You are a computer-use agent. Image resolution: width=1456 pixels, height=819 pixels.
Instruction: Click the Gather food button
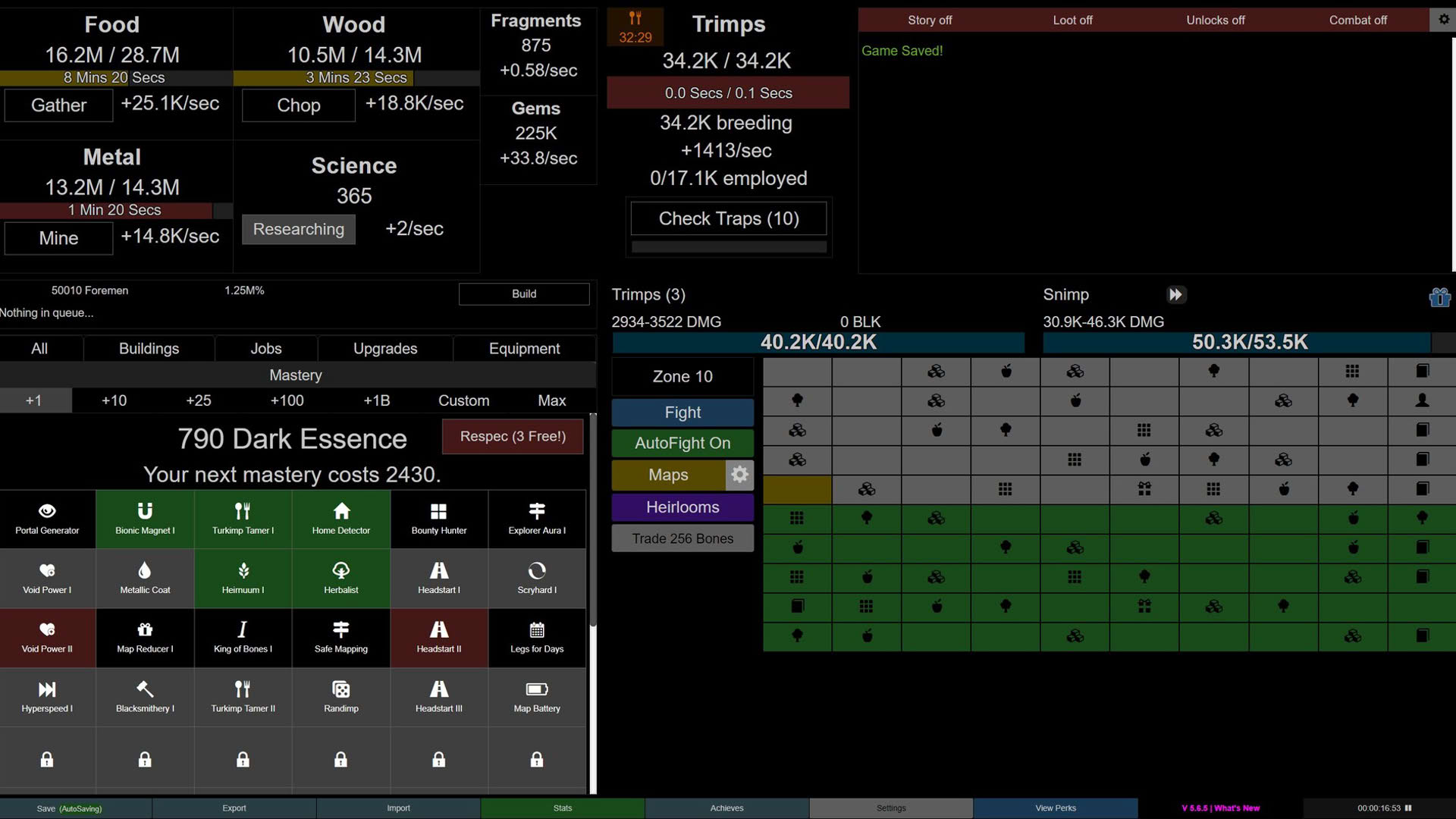[58, 105]
